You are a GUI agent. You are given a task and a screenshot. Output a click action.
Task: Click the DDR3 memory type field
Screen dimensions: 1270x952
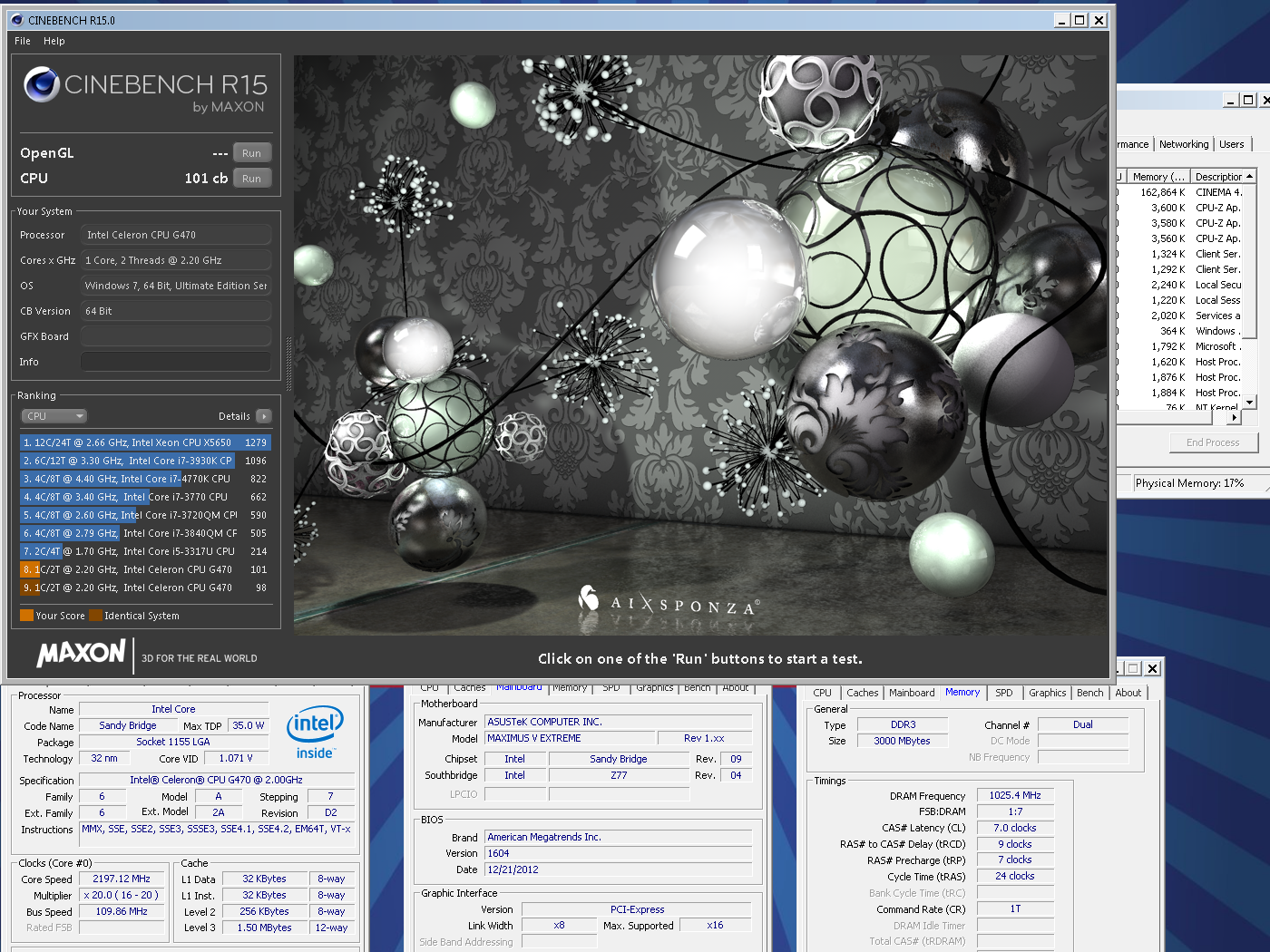coord(903,724)
